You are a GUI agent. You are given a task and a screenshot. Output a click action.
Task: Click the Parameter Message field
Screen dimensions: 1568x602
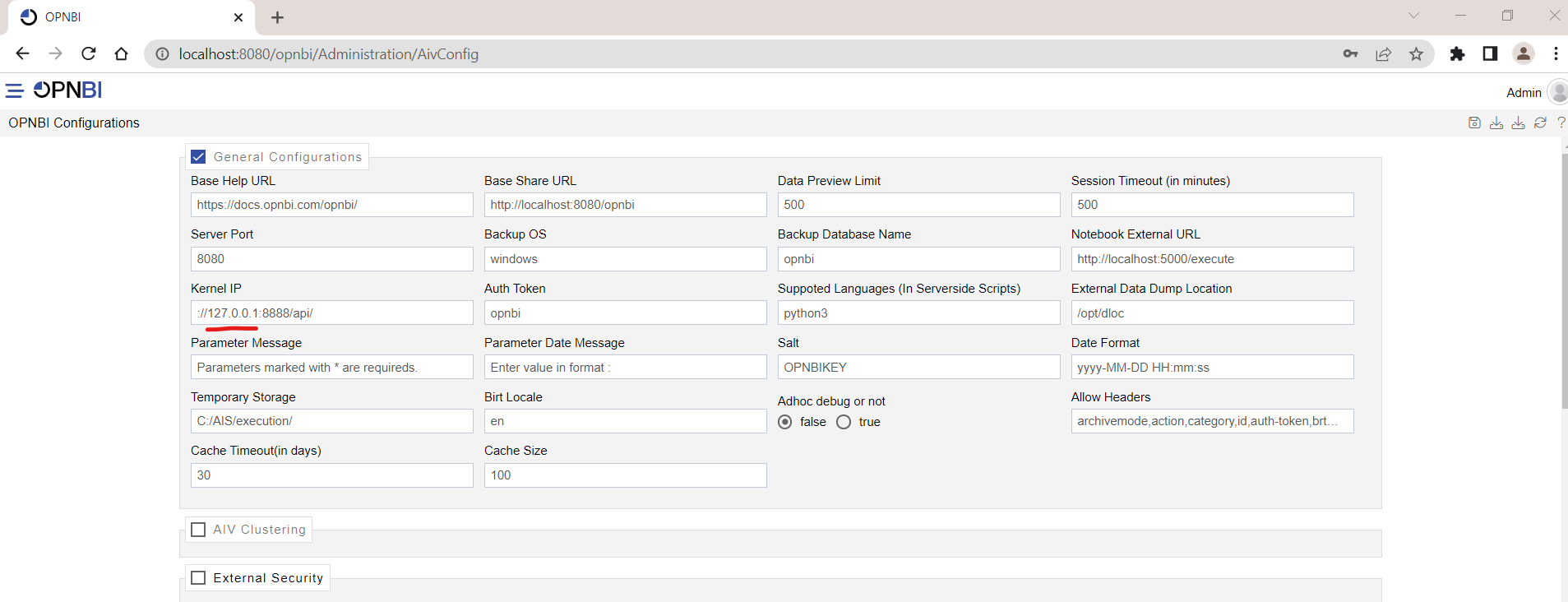tap(332, 367)
